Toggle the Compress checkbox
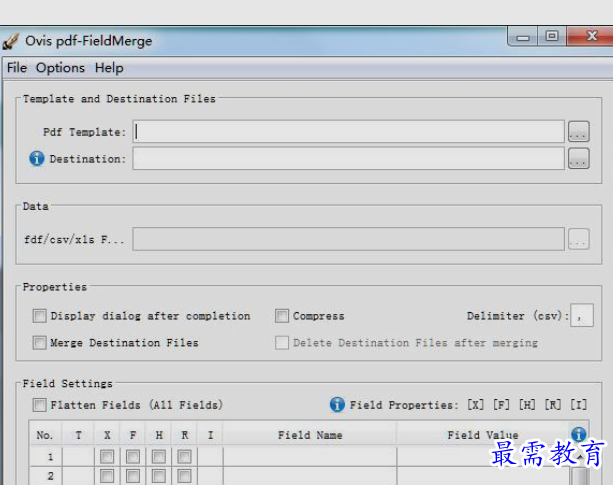613x485 pixels. (282, 316)
